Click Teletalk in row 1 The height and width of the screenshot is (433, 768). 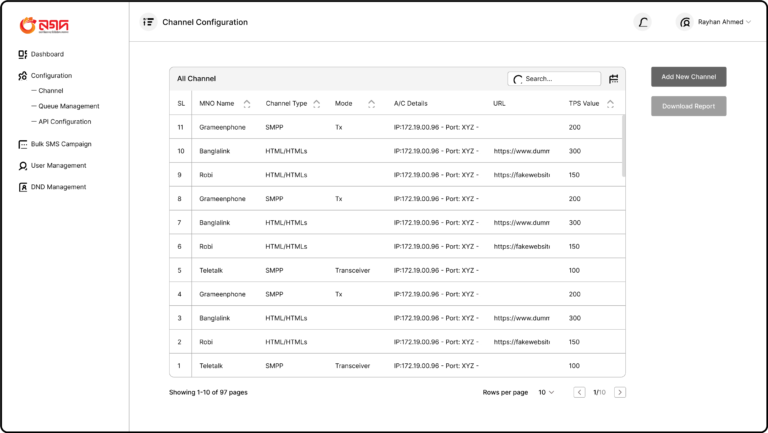211,366
